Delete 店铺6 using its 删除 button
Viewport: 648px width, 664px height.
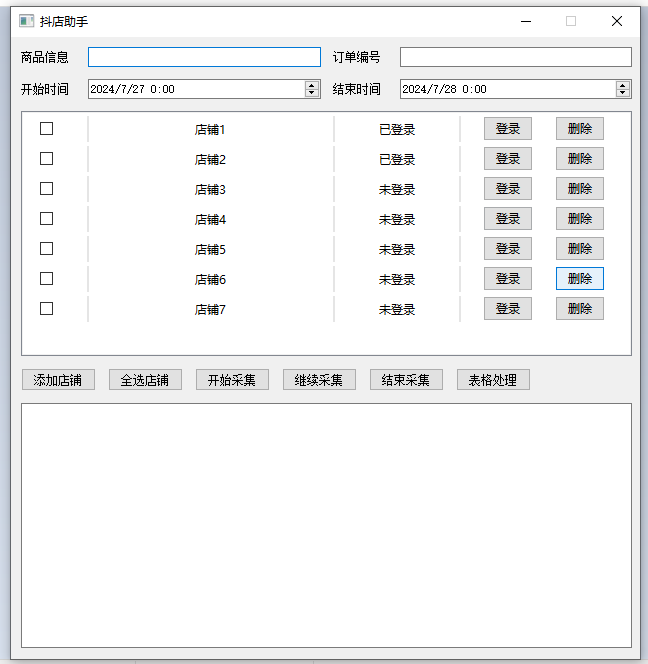tap(579, 279)
